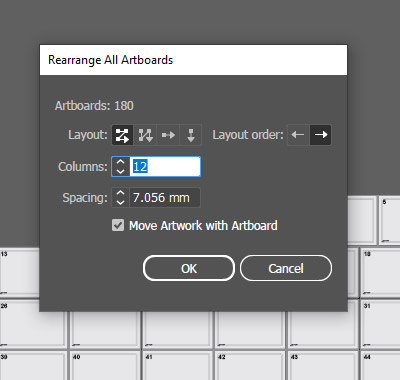Select artboard 40 on the canvas
This screenshot has height=380, width=400.
coord(105,366)
